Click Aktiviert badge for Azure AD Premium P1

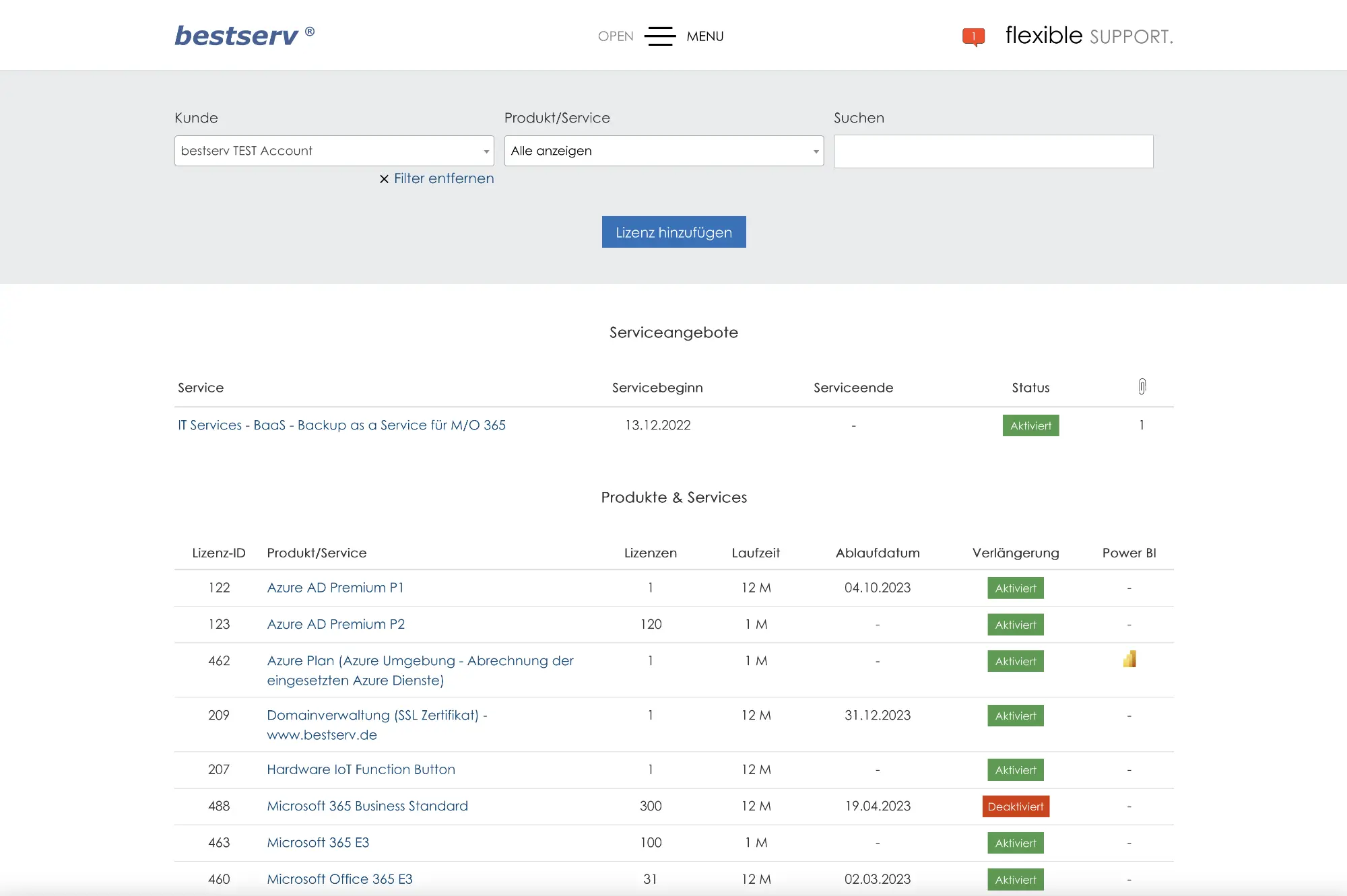(x=1016, y=588)
